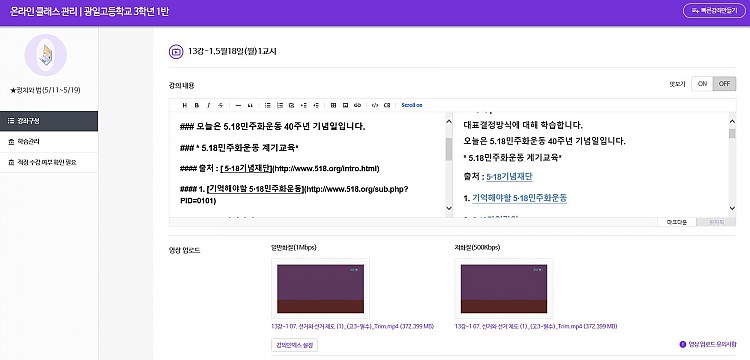Click the preview pane scrollbar up arrow
This screenshot has height=360, width=750.
pos(732,121)
